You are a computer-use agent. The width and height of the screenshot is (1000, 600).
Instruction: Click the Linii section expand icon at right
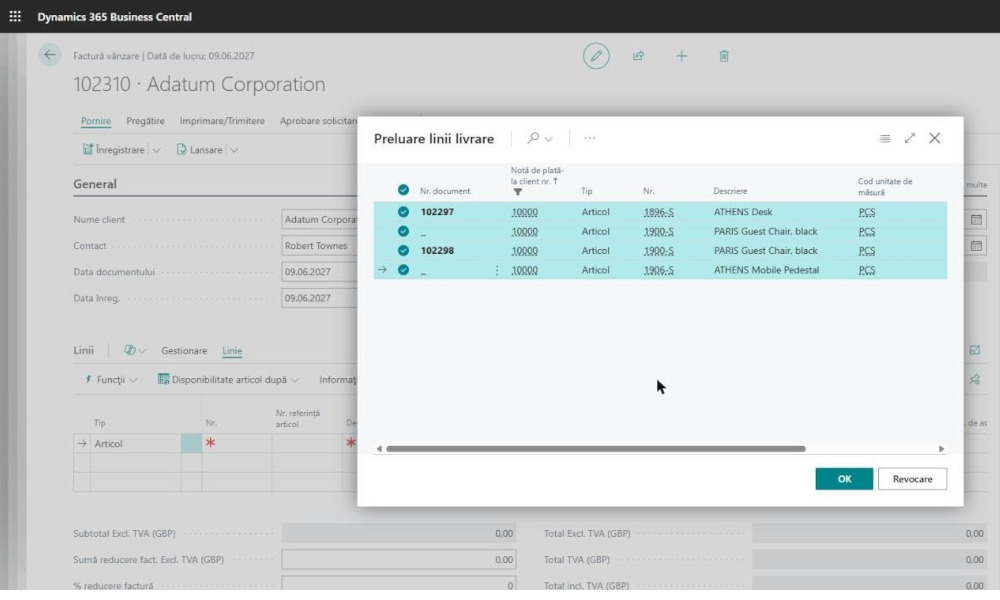click(x=974, y=350)
